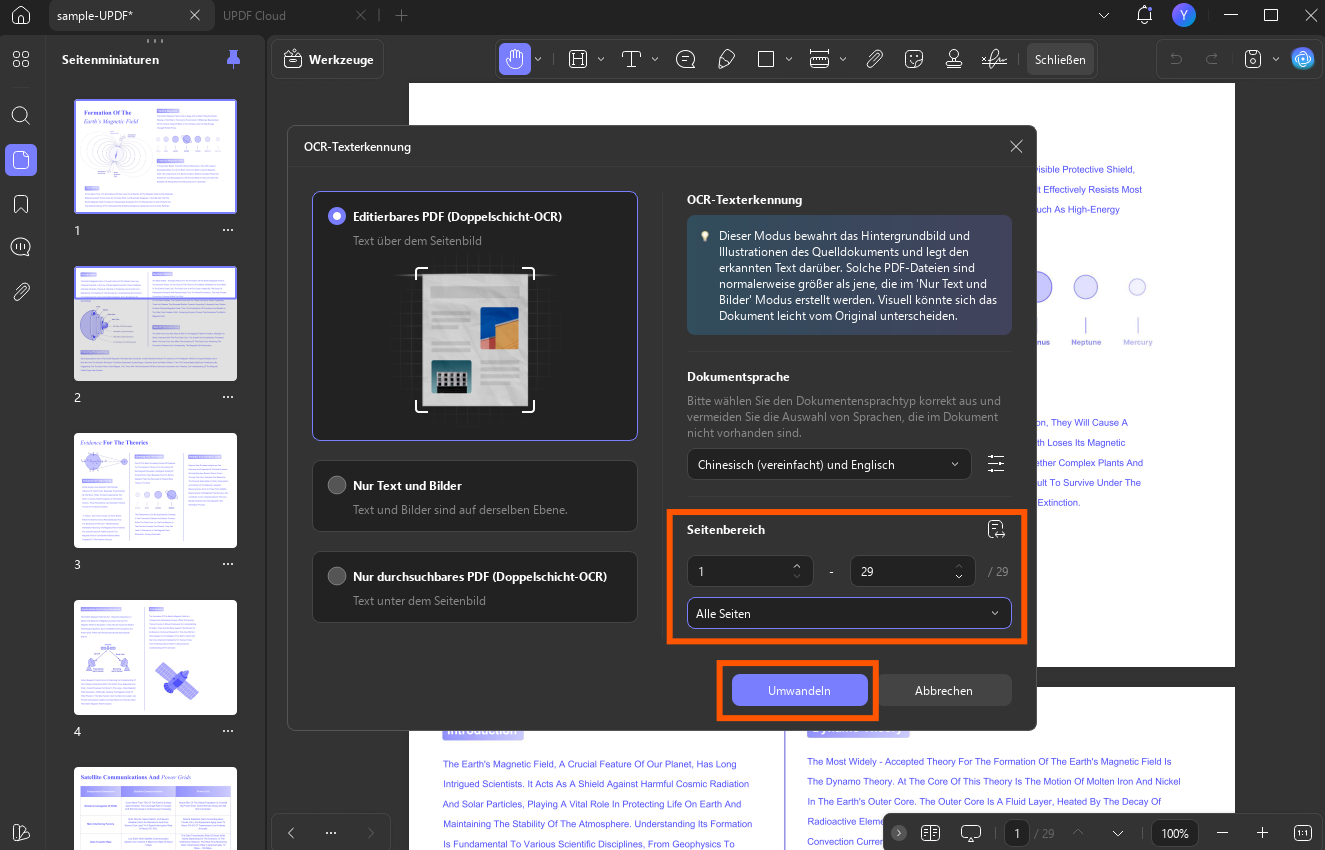Select the hand tool

click(x=514, y=59)
